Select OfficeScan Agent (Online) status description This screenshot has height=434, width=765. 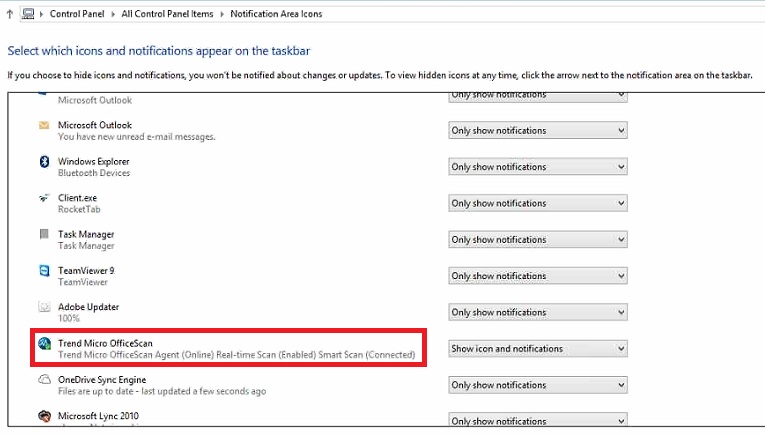237,355
